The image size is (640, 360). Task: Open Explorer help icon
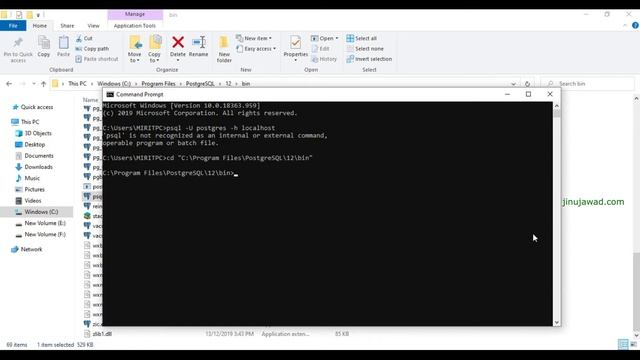[635, 25]
